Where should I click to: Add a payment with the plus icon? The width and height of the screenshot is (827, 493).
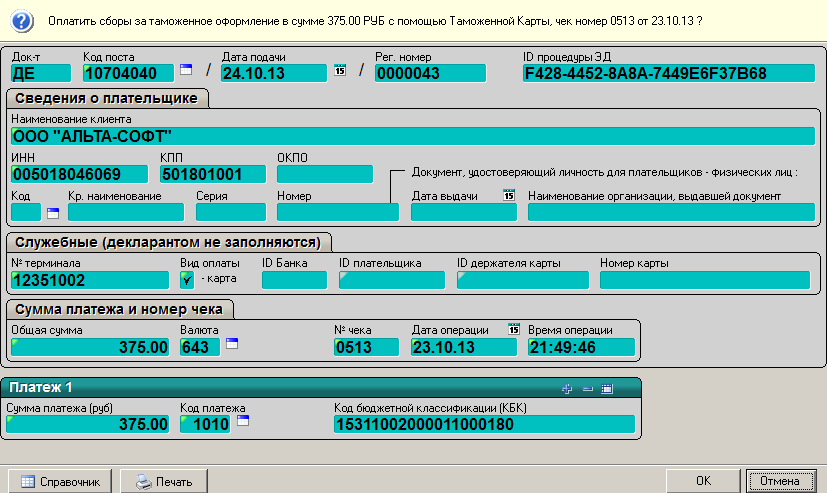pos(567,388)
